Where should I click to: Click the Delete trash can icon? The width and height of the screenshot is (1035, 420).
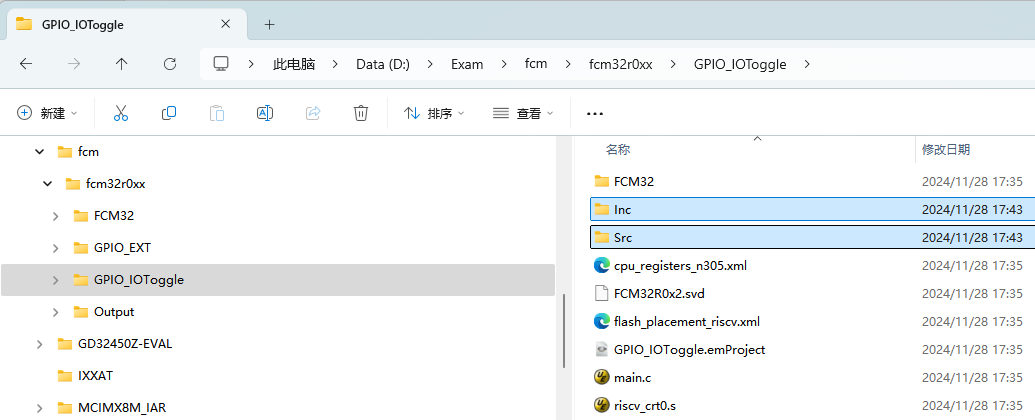click(x=360, y=113)
